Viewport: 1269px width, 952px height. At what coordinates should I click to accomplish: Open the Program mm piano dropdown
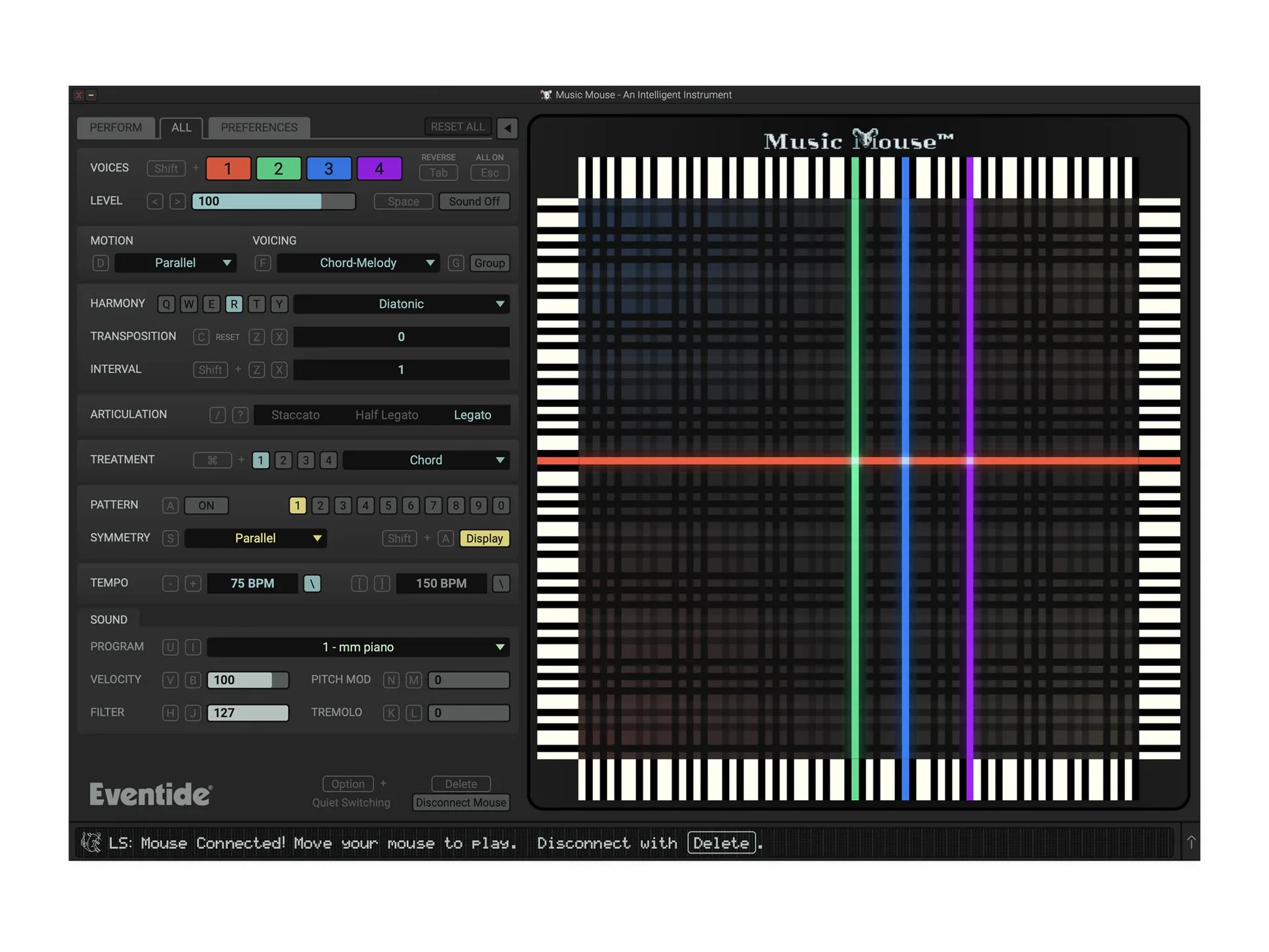(x=358, y=647)
